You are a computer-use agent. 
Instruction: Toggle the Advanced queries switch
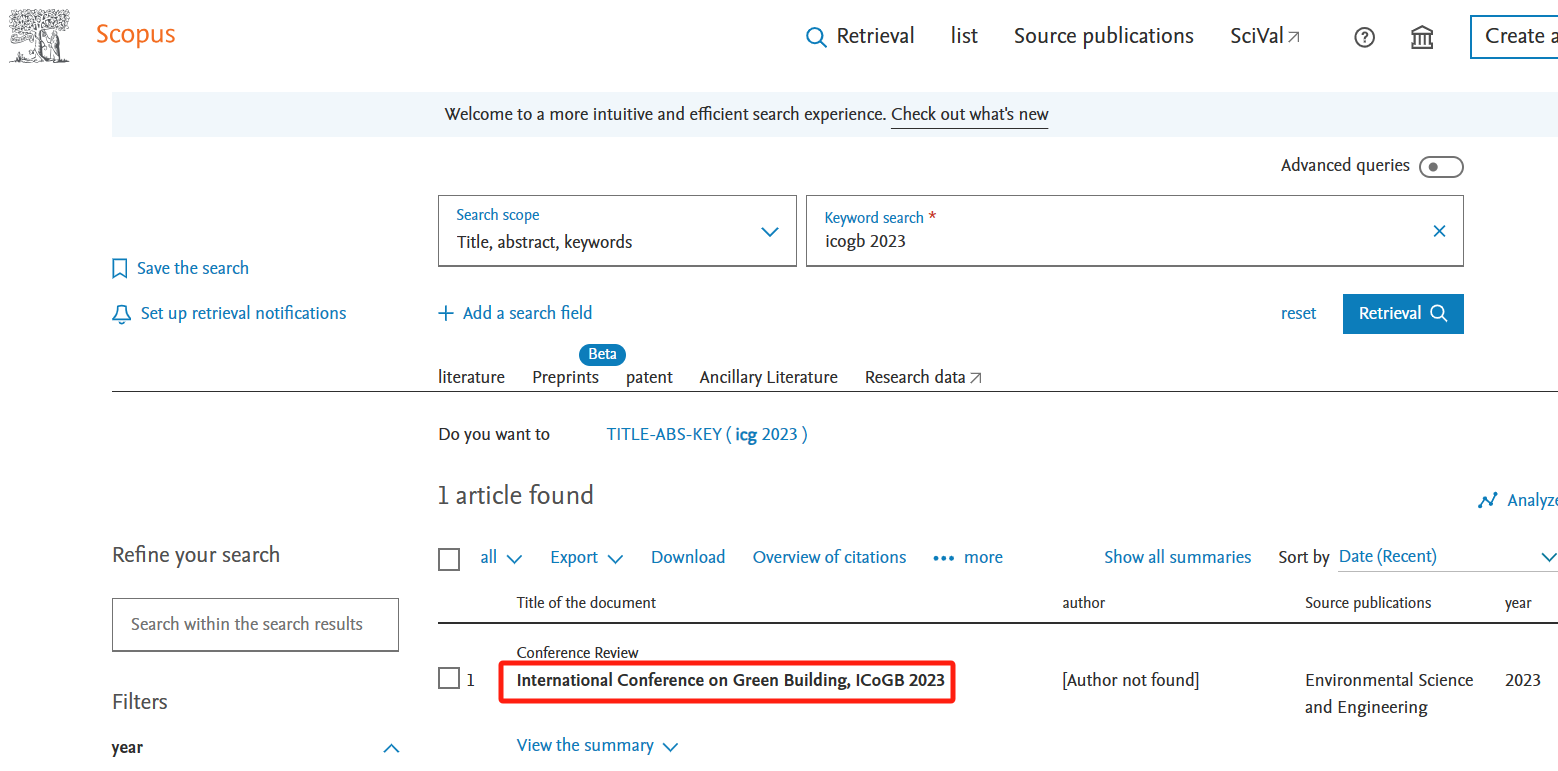click(1440, 166)
